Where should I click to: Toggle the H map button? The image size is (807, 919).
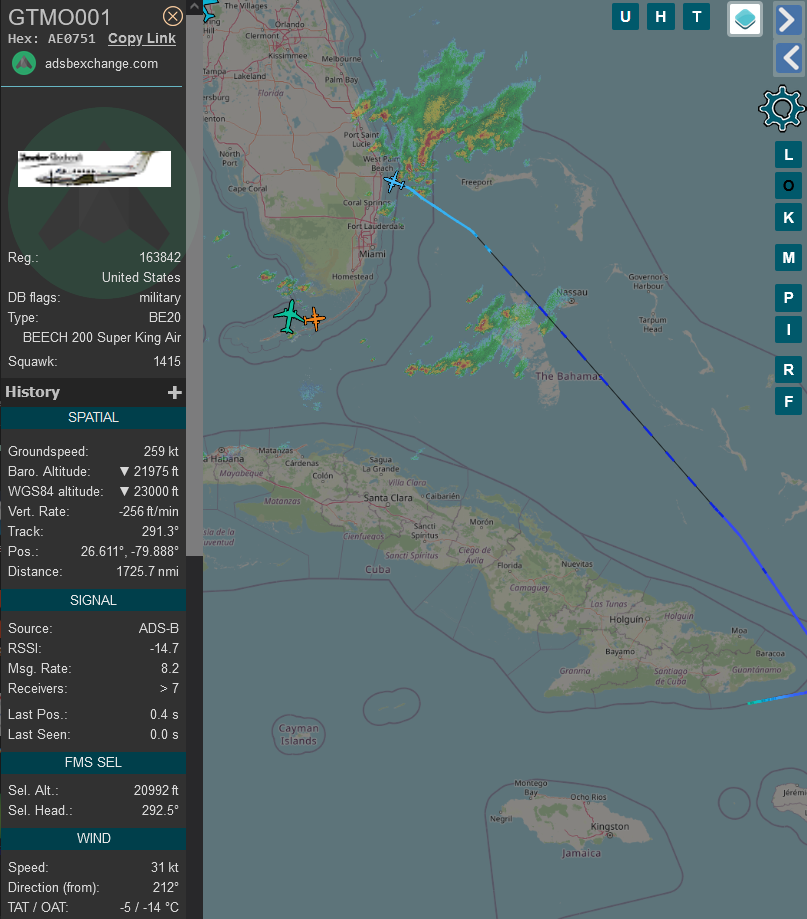tap(660, 16)
